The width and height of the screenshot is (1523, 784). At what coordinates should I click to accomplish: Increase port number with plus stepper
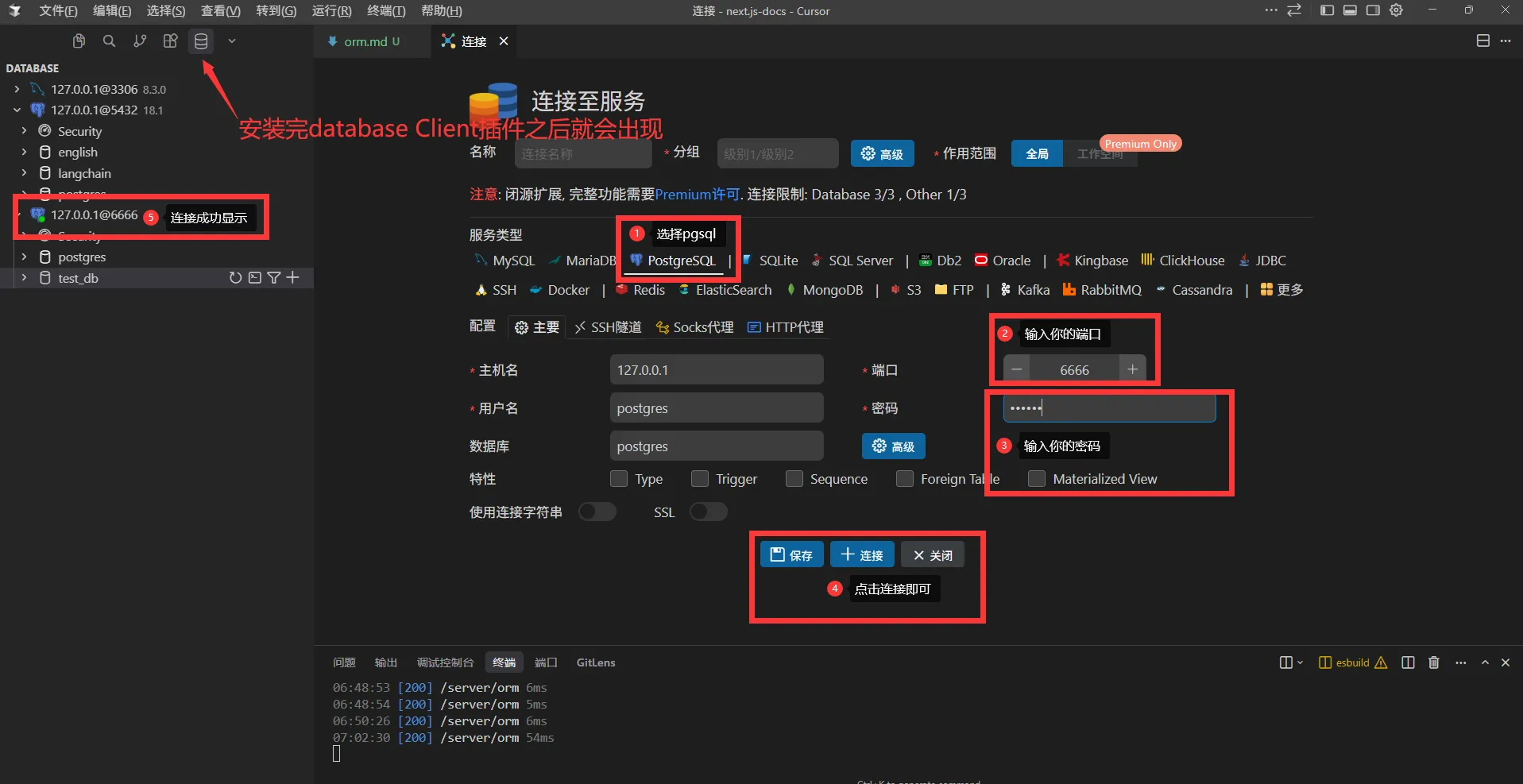click(1132, 369)
